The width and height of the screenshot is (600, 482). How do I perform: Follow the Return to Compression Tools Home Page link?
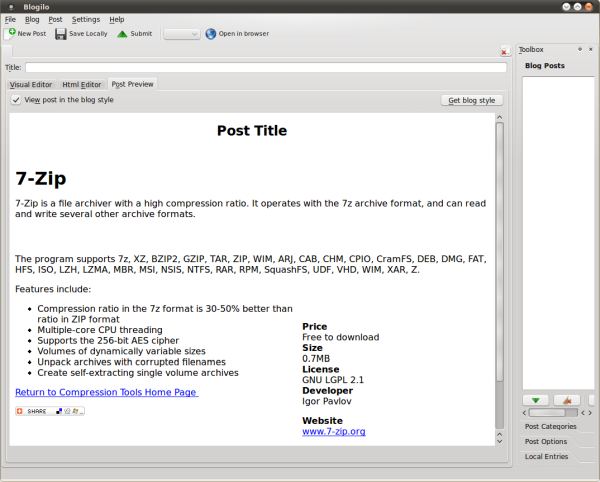106,392
